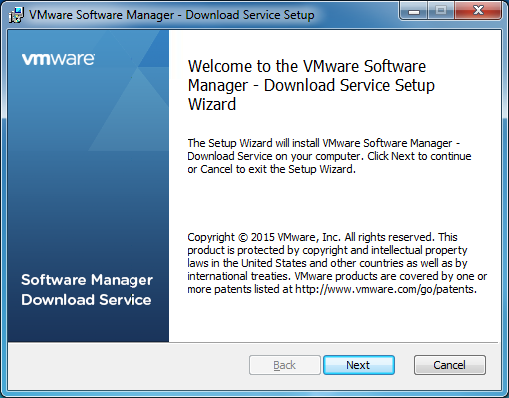Click the http://www.vmware.com/go/patents URL text
This screenshot has width=509, height=398.
coord(385,289)
